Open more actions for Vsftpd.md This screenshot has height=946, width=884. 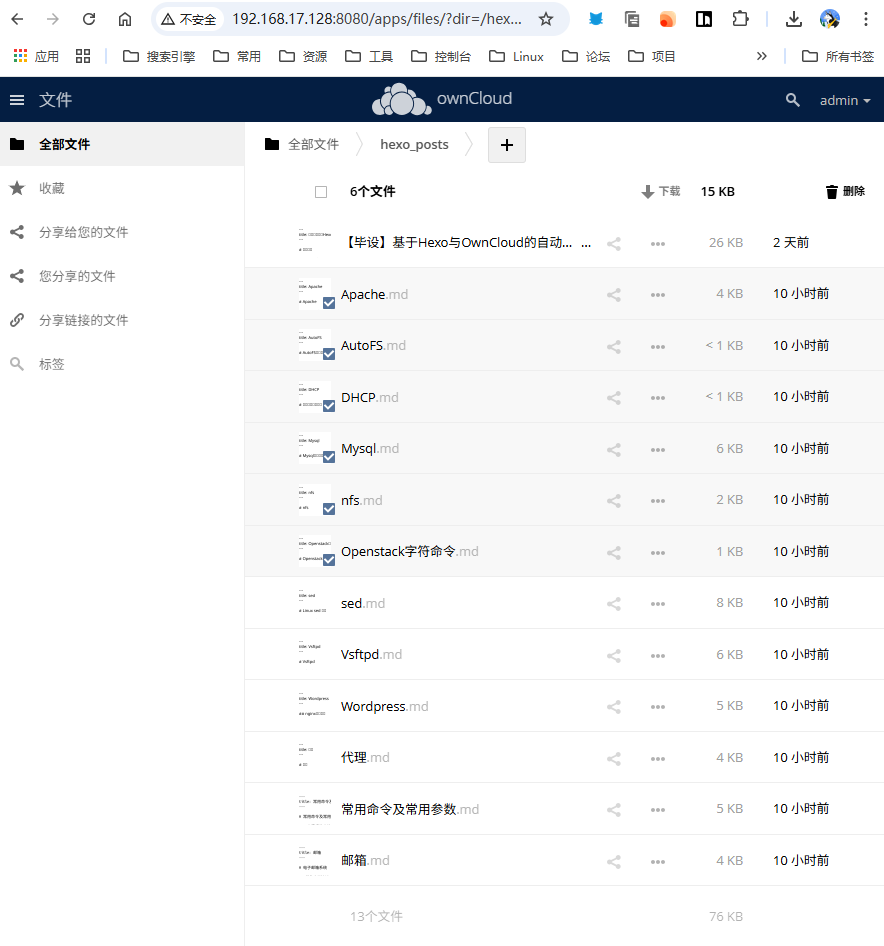point(658,656)
